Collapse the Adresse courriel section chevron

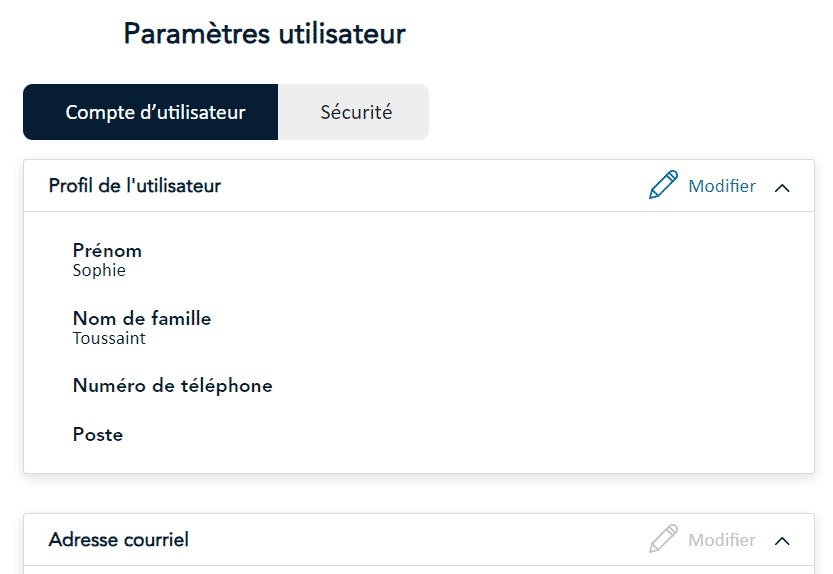pos(782,541)
